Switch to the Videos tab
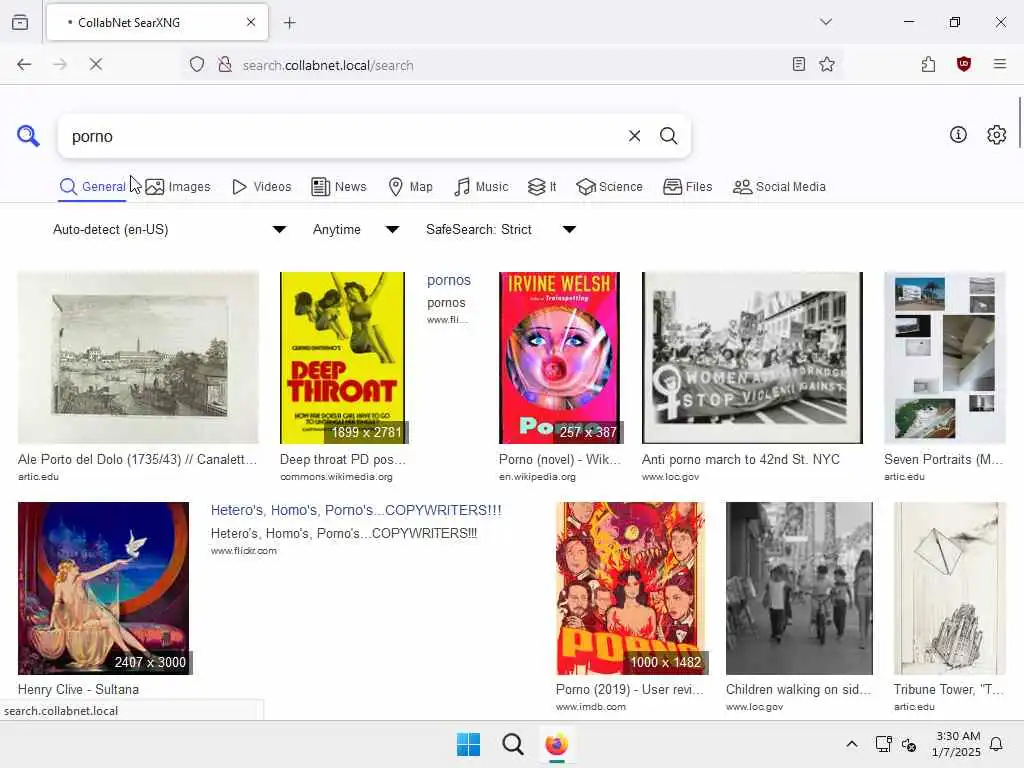Viewport: 1024px width, 768px height. pos(262,187)
